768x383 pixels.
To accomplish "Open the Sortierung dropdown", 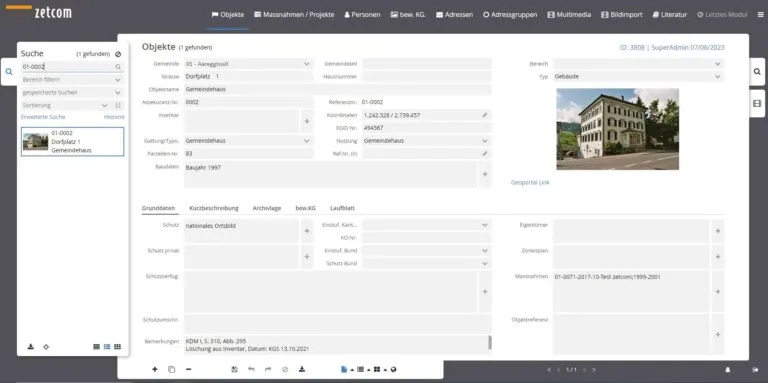I will pos(104,105).
